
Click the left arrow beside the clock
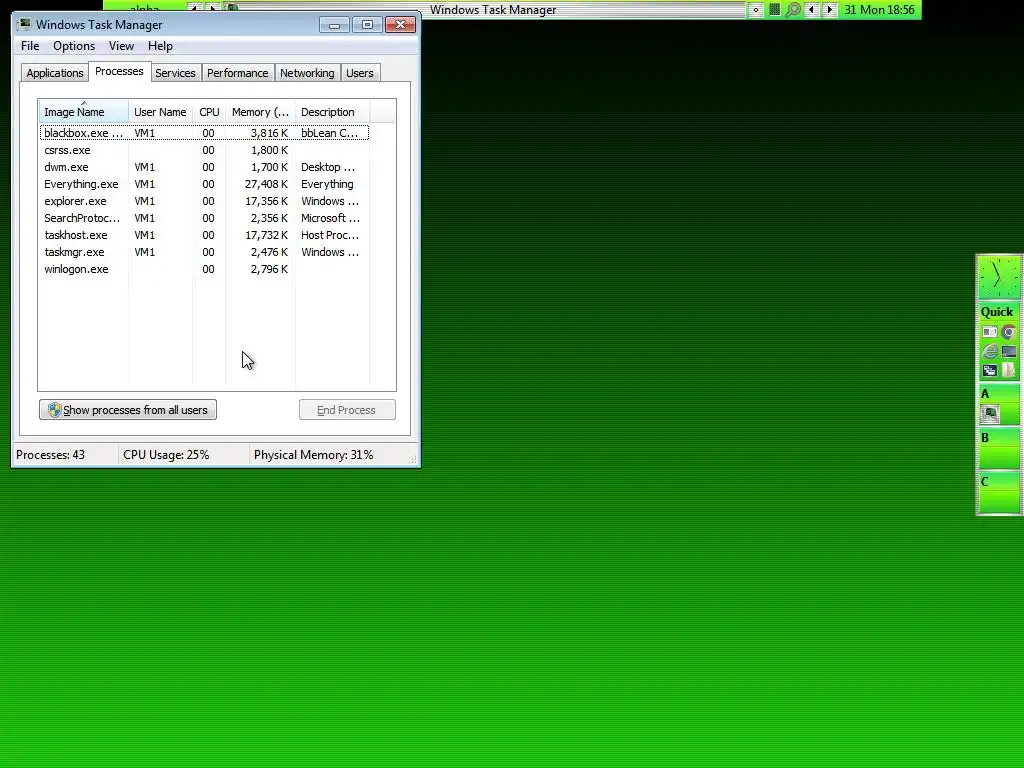coord(812,10)
